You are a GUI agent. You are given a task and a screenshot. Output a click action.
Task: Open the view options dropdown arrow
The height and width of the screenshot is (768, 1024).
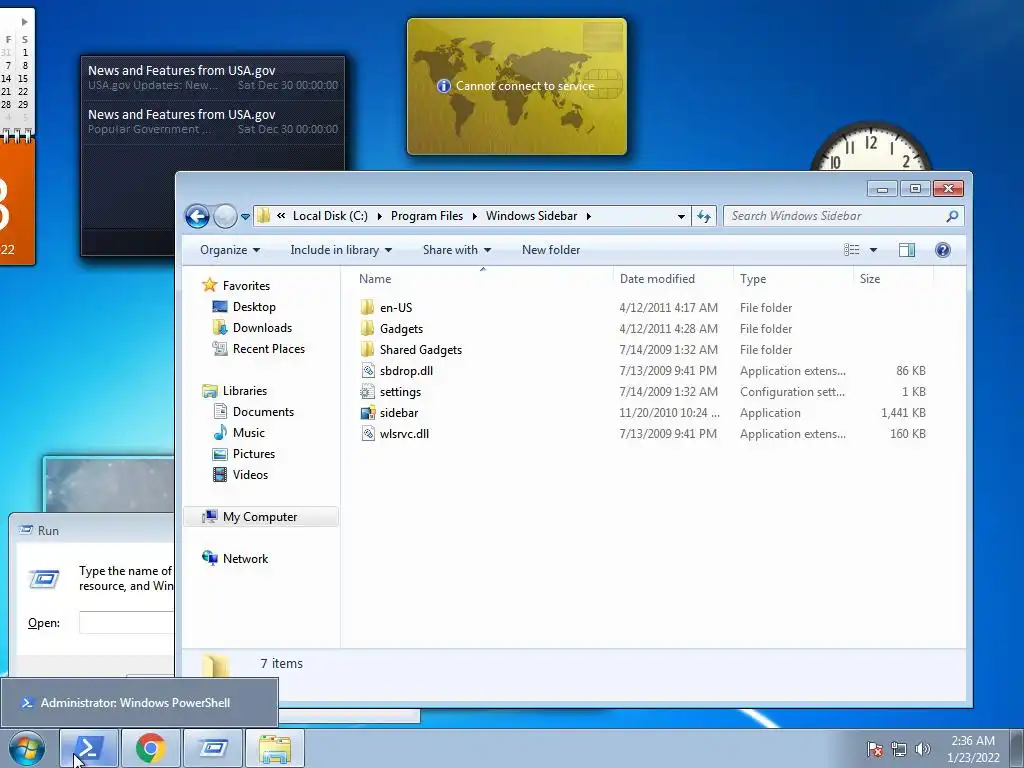873,250
